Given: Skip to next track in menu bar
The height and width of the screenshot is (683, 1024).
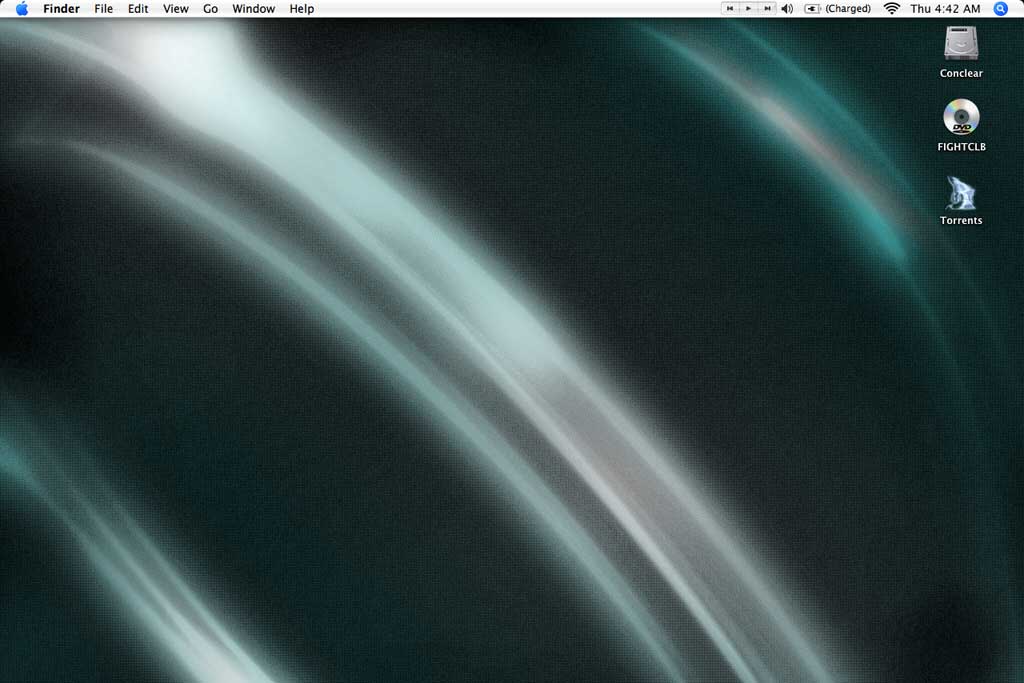Looking at the screenshot, I should coord(767,9).
